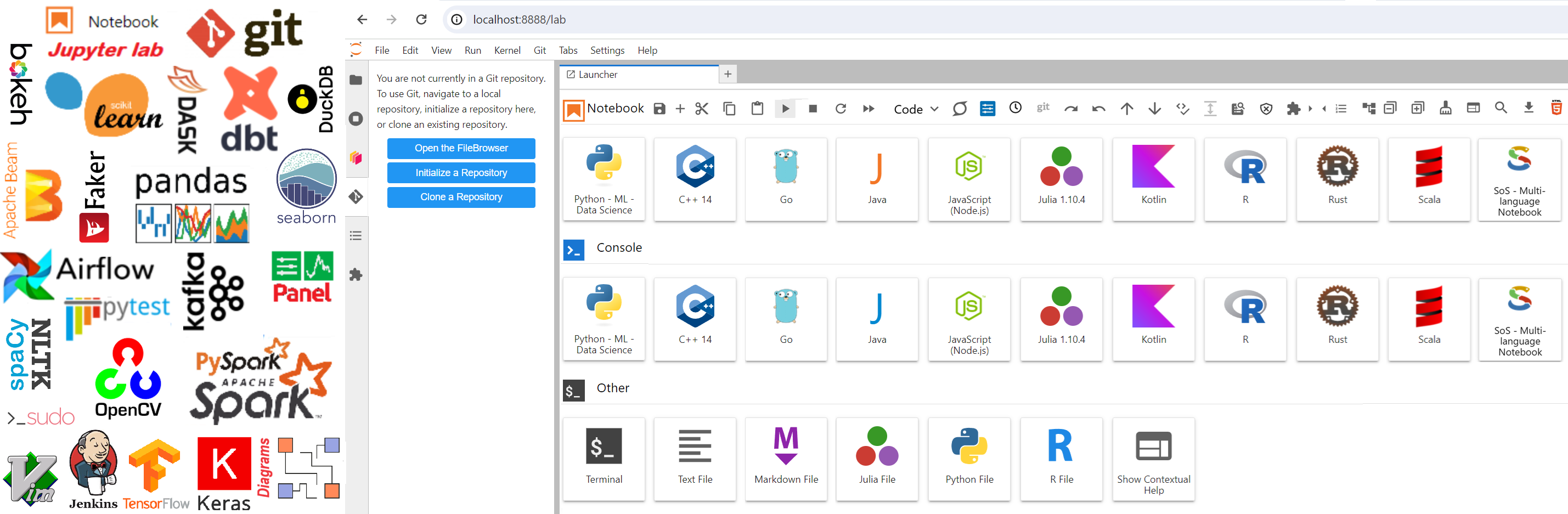Click the broom clear outputs icon
The height and width of the screenshot is (514, 1568).
pyautogui.click(x=1446, y=108)
